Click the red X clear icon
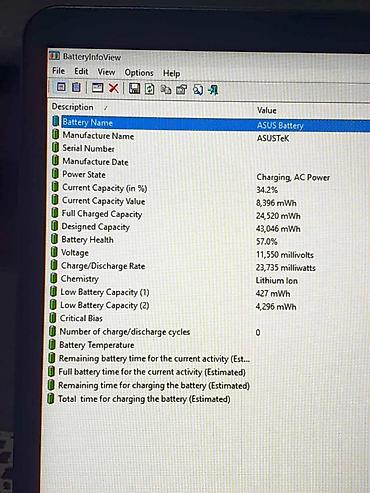This screenshot has width=370, height=493. point(114,88)
